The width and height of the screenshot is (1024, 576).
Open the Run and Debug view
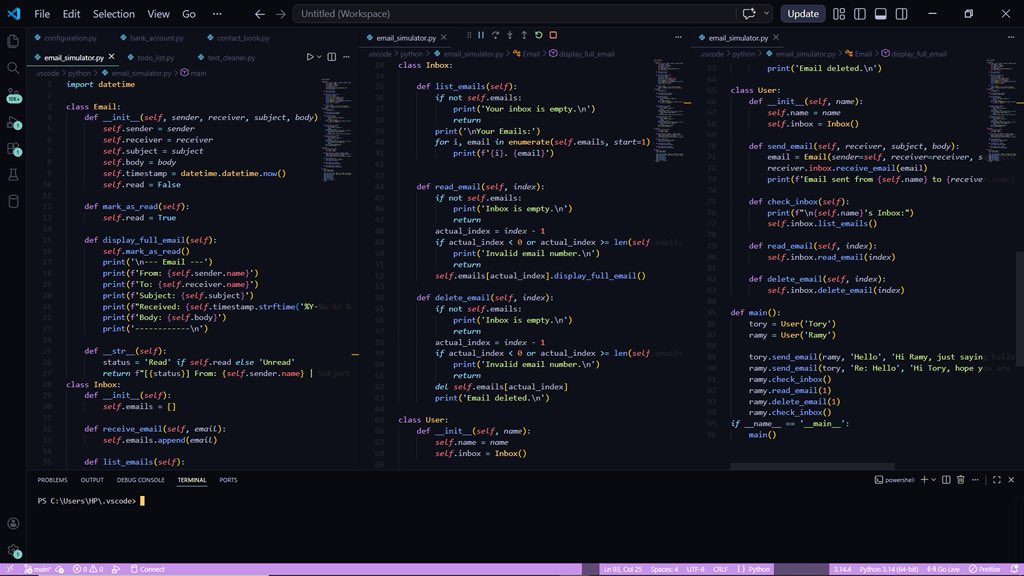point(14,122)
